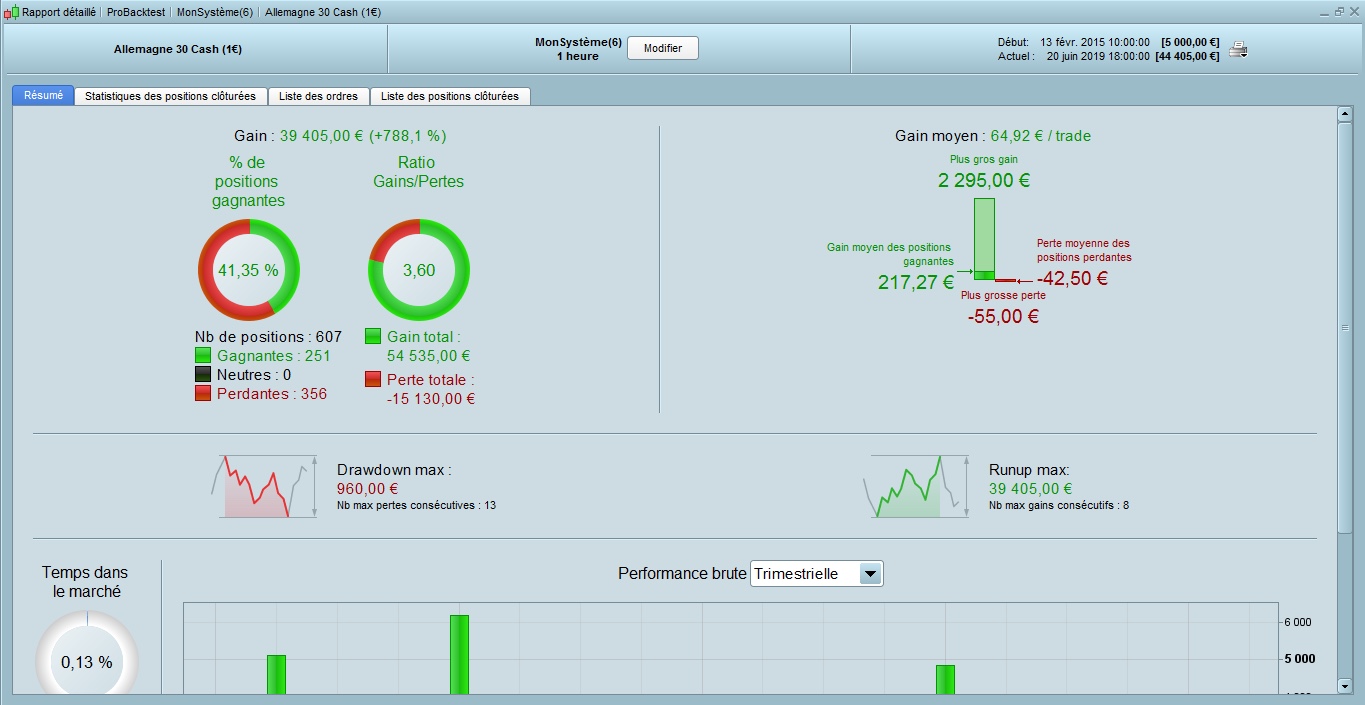Click the average winning gain value 217,27 €
This screenshot has width=1365, height=705.
click(916, 282)
